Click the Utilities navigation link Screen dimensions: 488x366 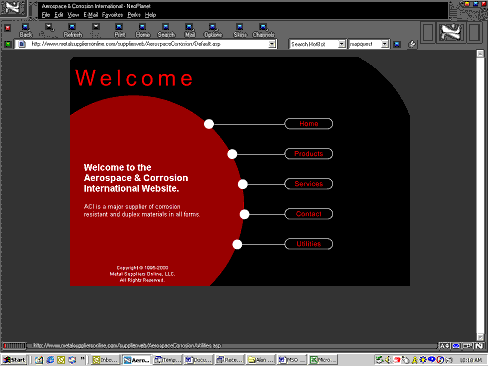pos(309,244)
